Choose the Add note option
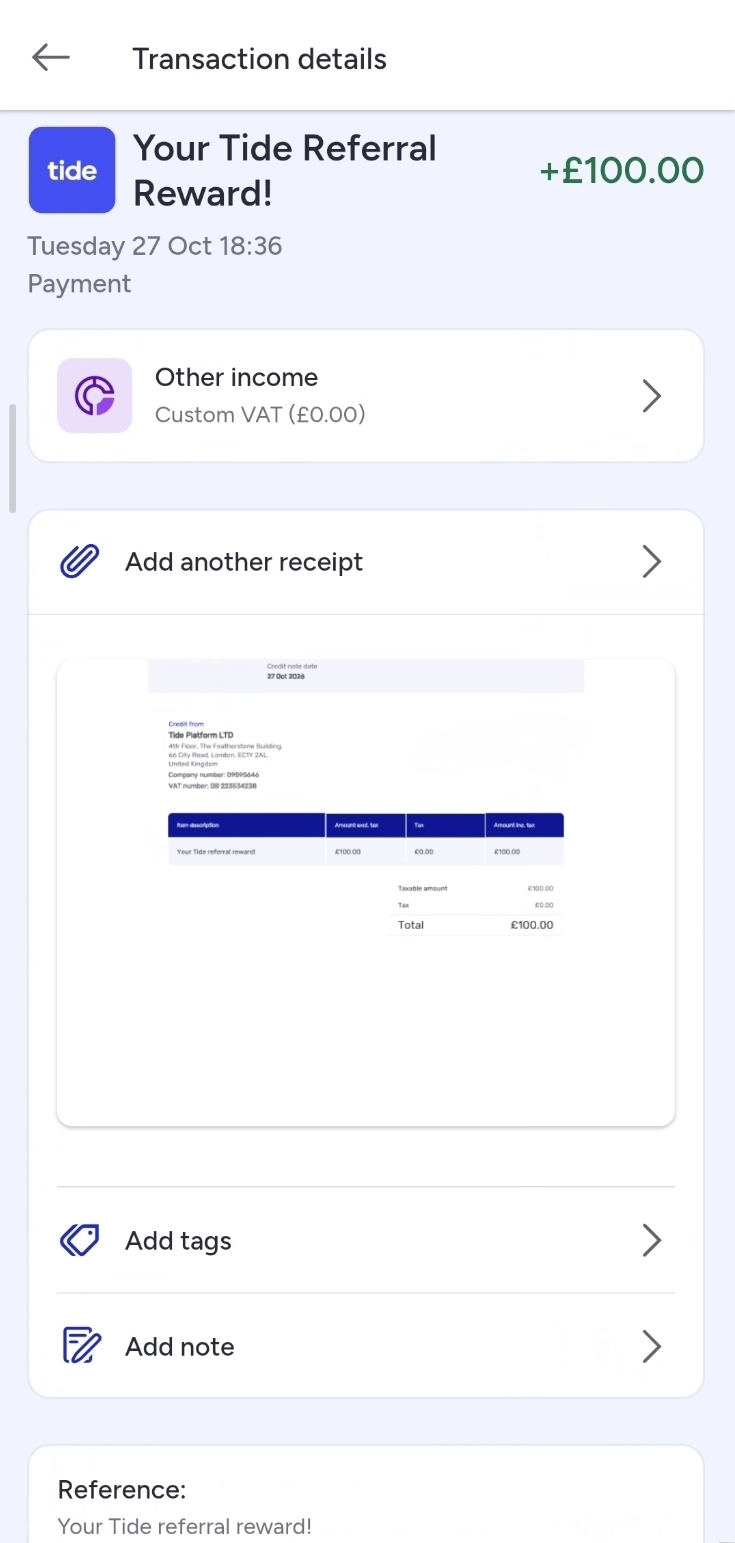This screenshot has height=1543, width=735. (x=366, y=1347)
